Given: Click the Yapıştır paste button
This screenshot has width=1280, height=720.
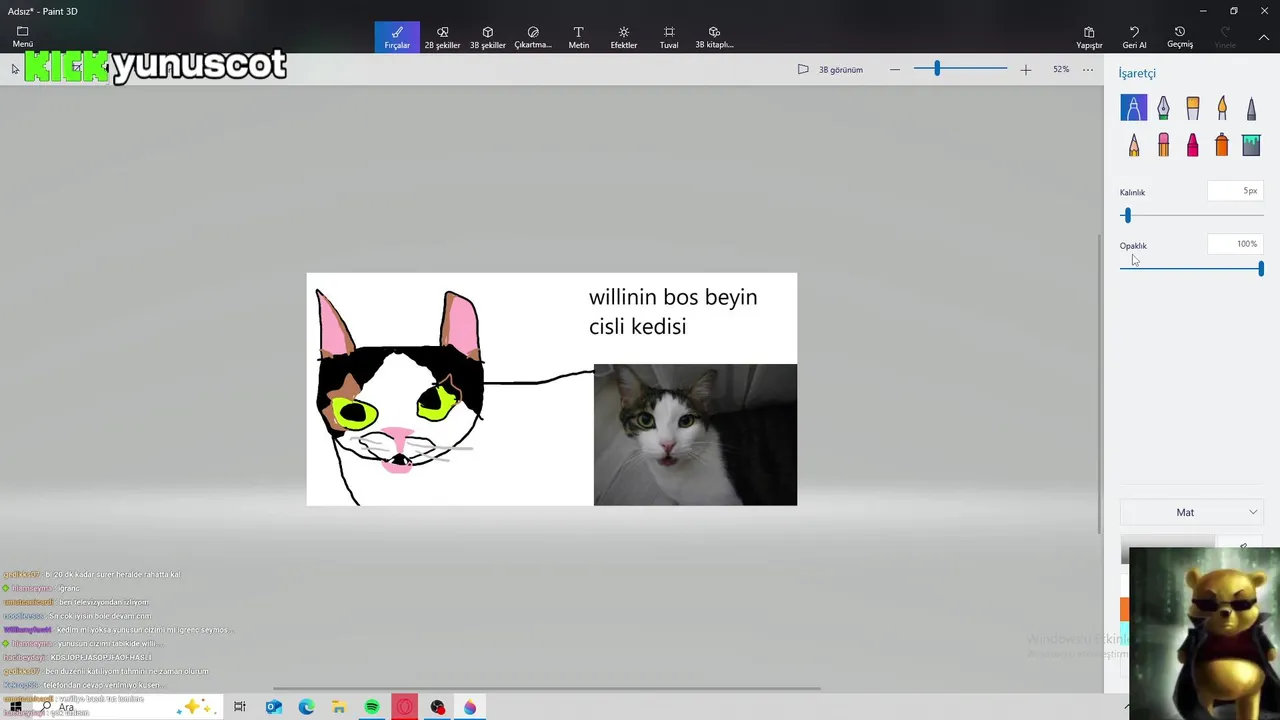Looking at the screenshot, I should (1089, 37).
